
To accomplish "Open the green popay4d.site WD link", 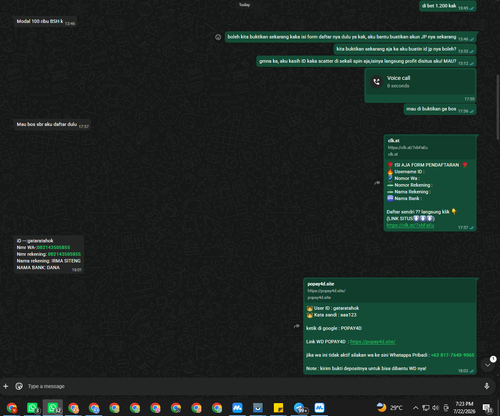I will (373, 342).
